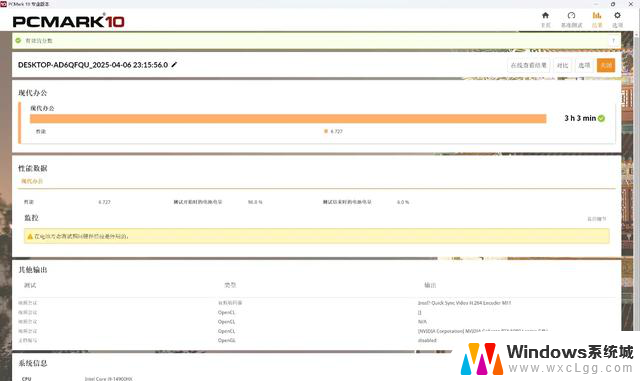
Task: Click the 6.0 % battery-at-end value
Action: (403, 202)
